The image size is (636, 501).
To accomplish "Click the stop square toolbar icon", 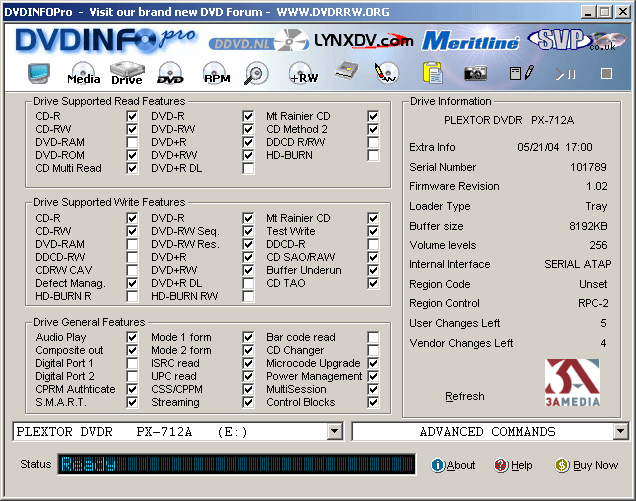I will tap(606, 74).
